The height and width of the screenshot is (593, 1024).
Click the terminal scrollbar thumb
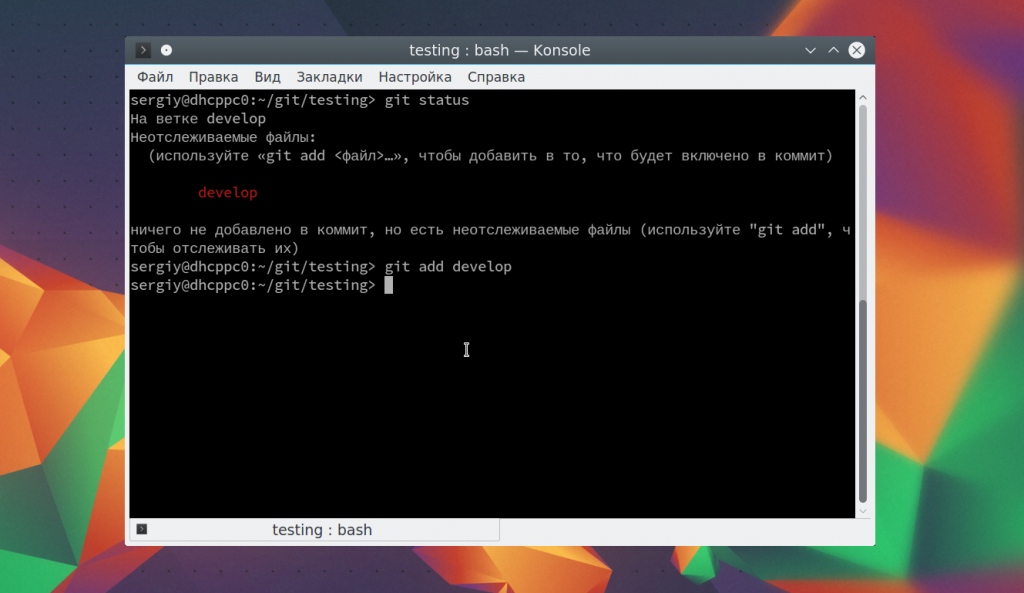click(864, 400)
